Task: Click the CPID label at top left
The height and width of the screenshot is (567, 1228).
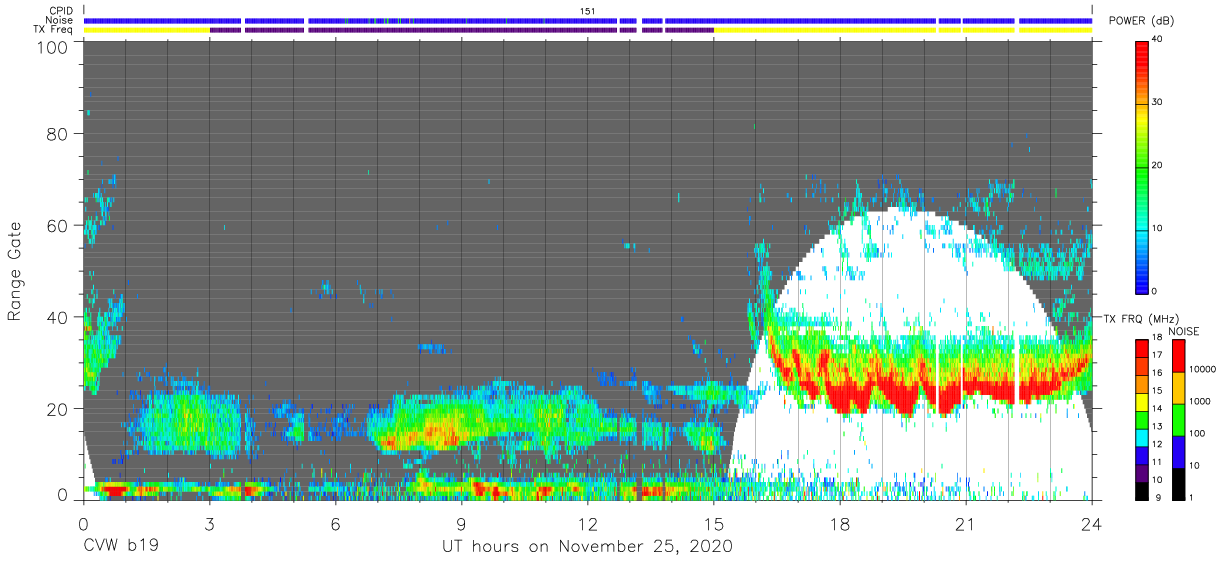Action: pyautogui.click(x=59, y=10)
